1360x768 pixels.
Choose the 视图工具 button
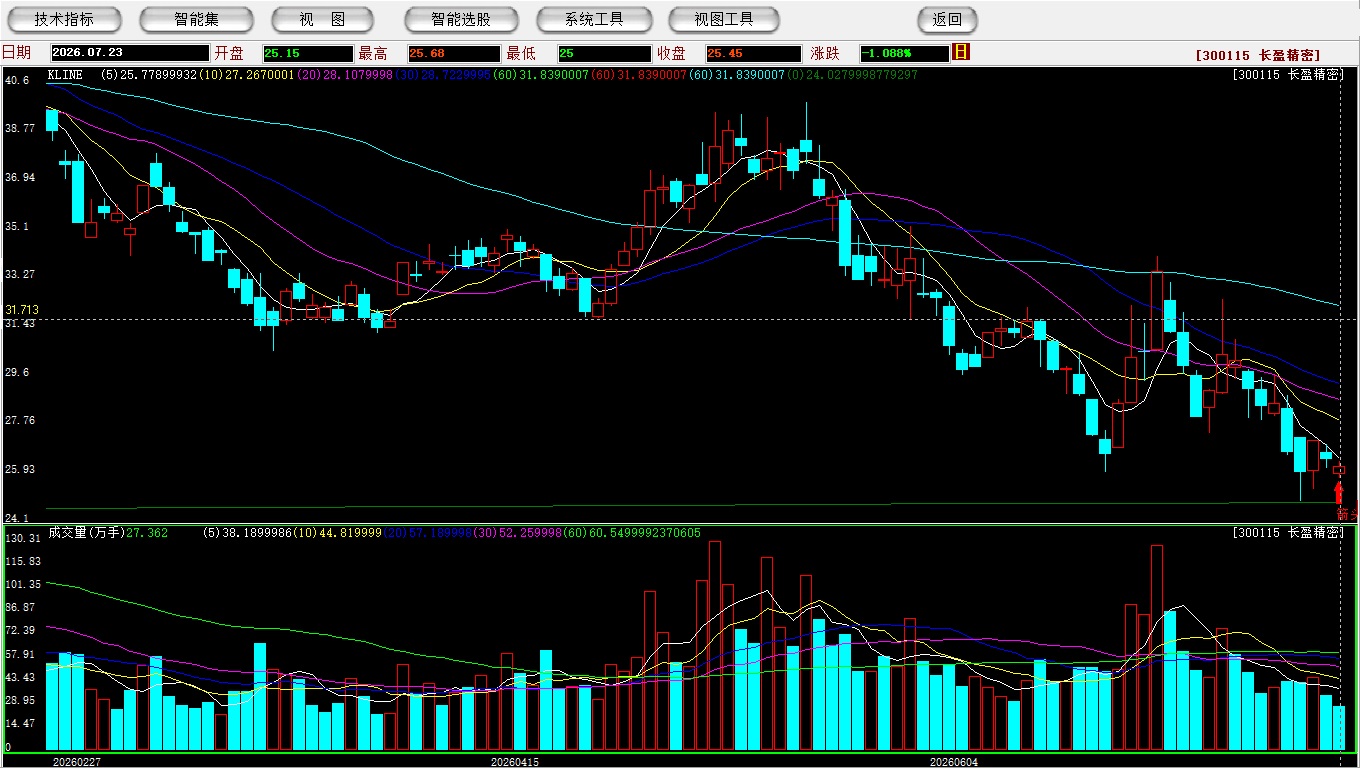[725, 19]
